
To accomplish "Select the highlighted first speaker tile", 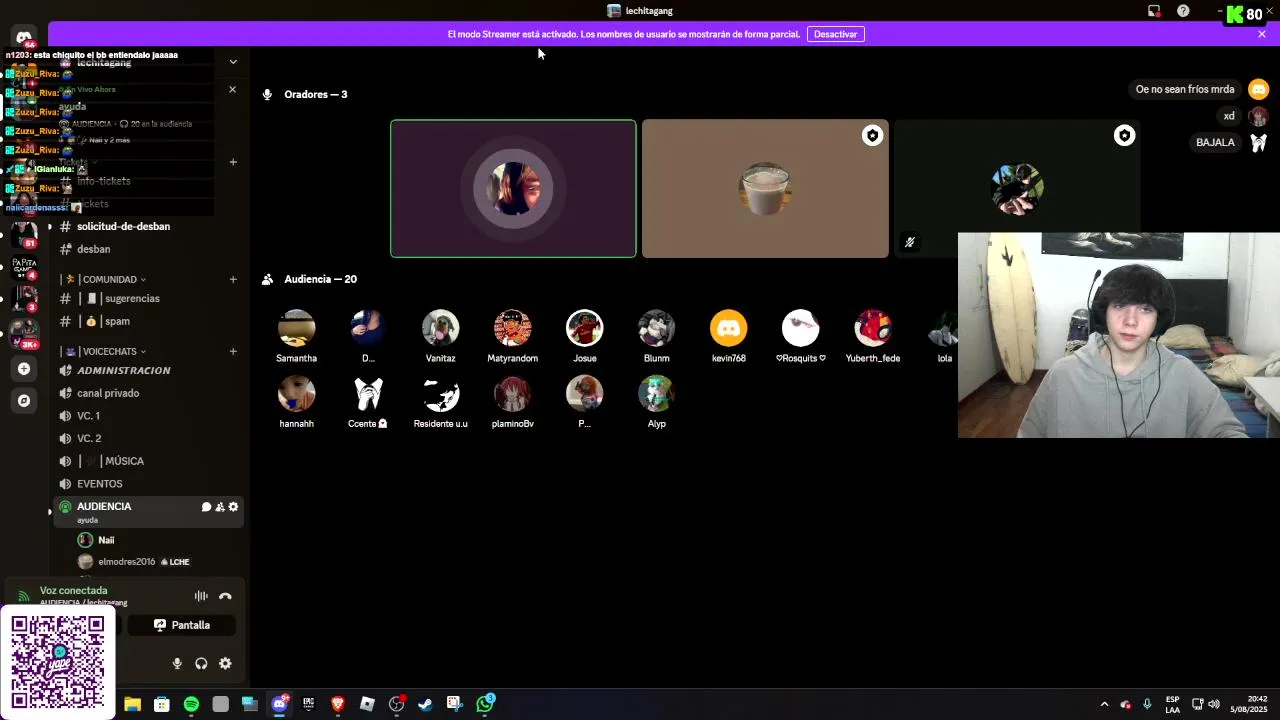I will click(x=513, y=189).
